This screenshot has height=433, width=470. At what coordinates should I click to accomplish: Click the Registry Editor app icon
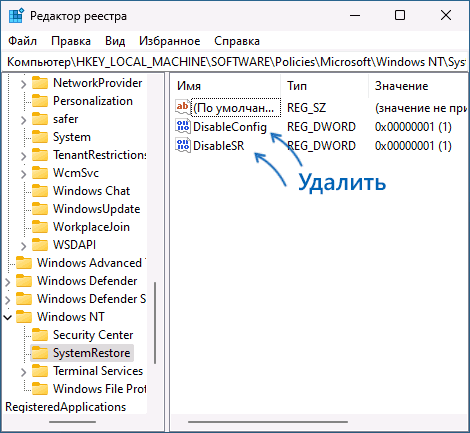[17, 16]
